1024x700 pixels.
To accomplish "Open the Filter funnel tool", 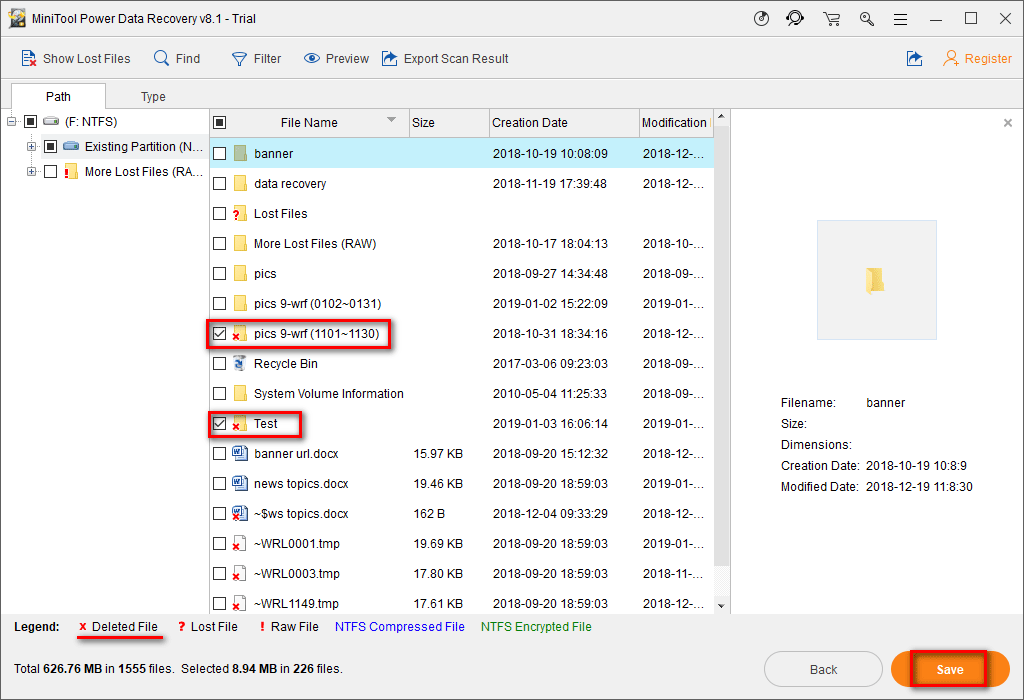I will pyautogui.click(x=239, y=59).
